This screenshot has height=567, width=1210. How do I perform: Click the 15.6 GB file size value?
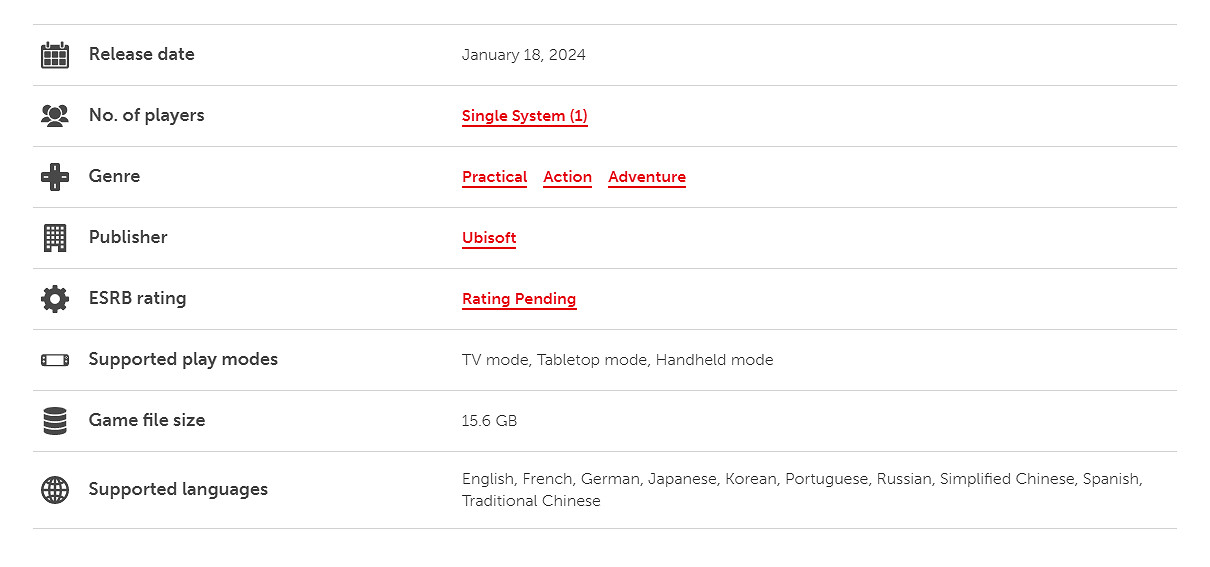[489, 421]
